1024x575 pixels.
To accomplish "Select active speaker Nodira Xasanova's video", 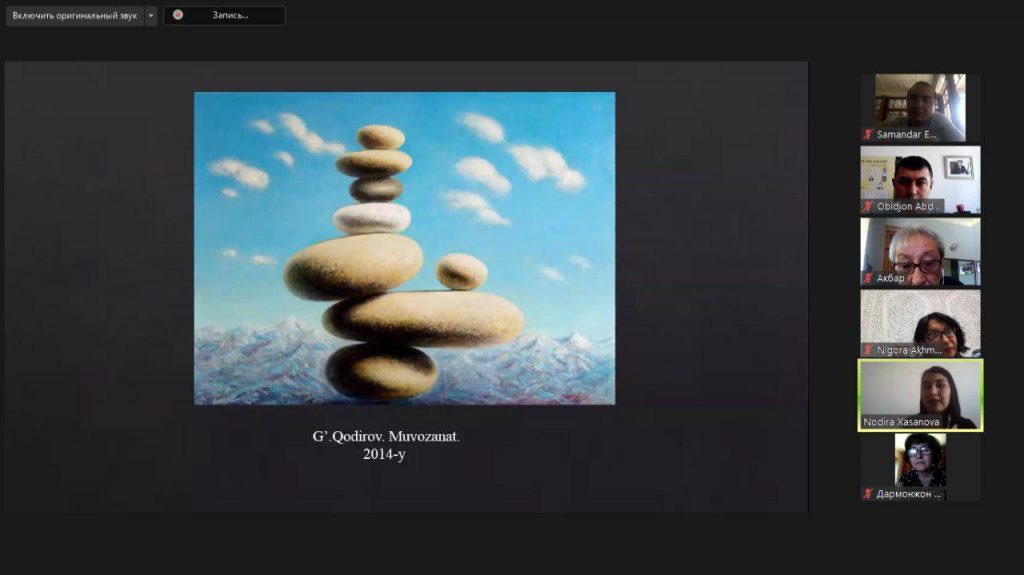I will pos(920,388).
